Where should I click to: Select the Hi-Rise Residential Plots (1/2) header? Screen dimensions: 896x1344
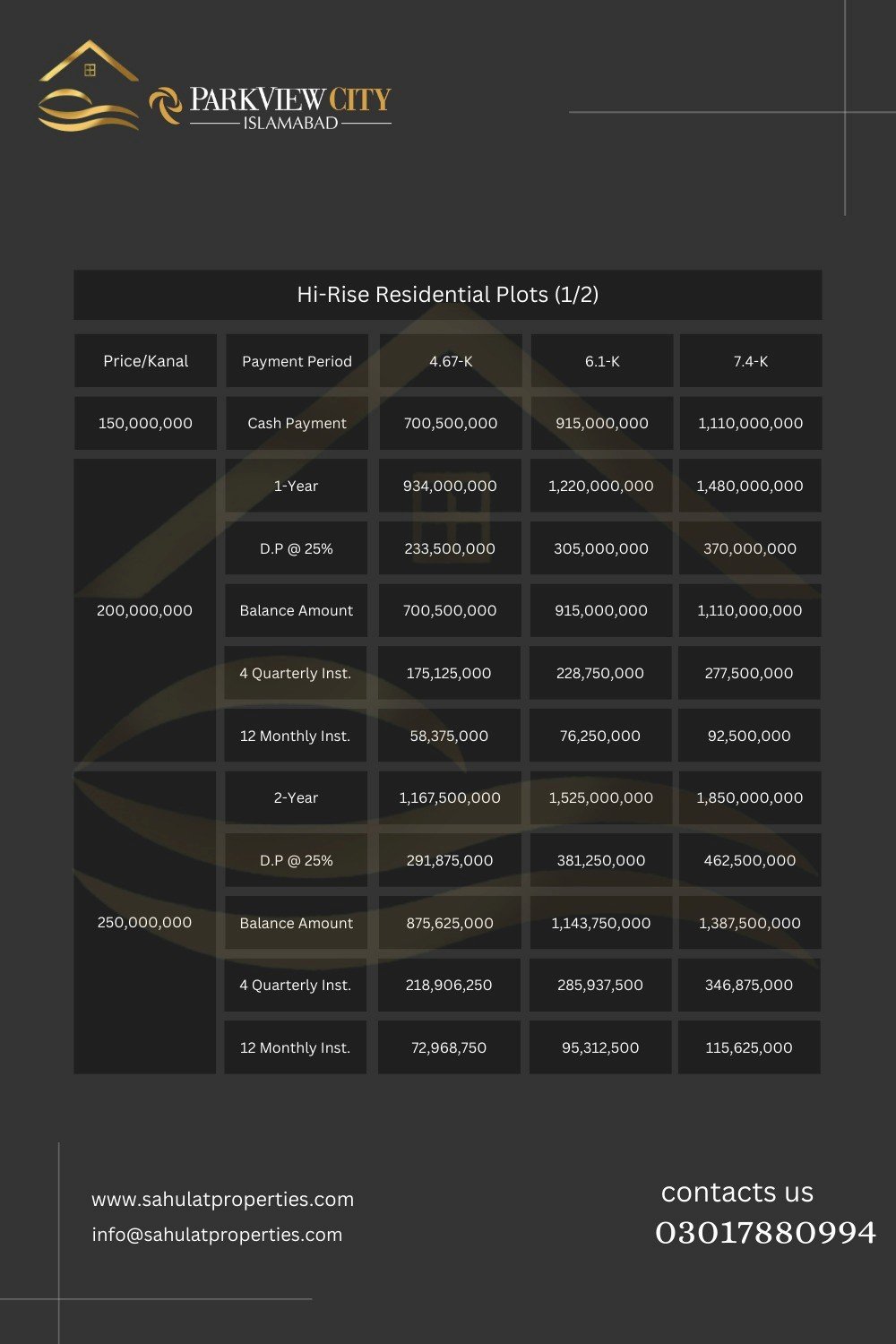pyautogui.click(x=448, y=295)
